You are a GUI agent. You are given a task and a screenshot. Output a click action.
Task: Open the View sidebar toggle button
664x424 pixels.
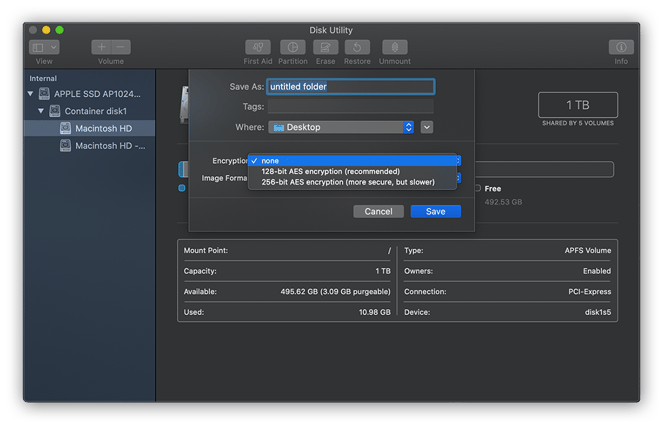pos(38,47)
